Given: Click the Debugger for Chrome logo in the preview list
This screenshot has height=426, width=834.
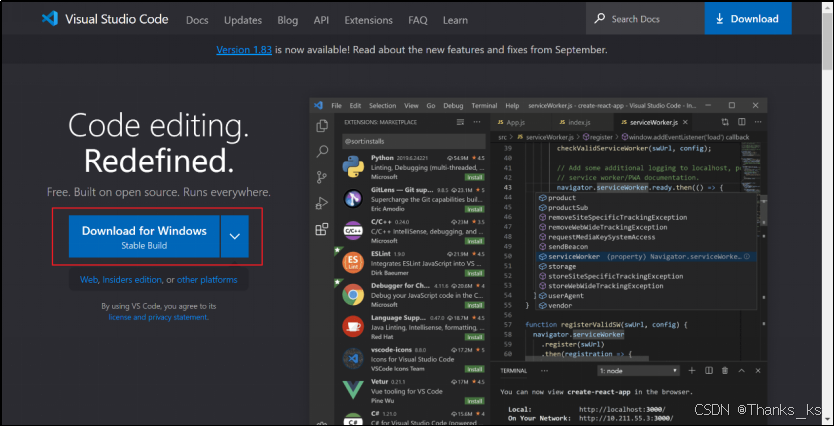Looking at the screenshot, I should [x=353, y=294].
